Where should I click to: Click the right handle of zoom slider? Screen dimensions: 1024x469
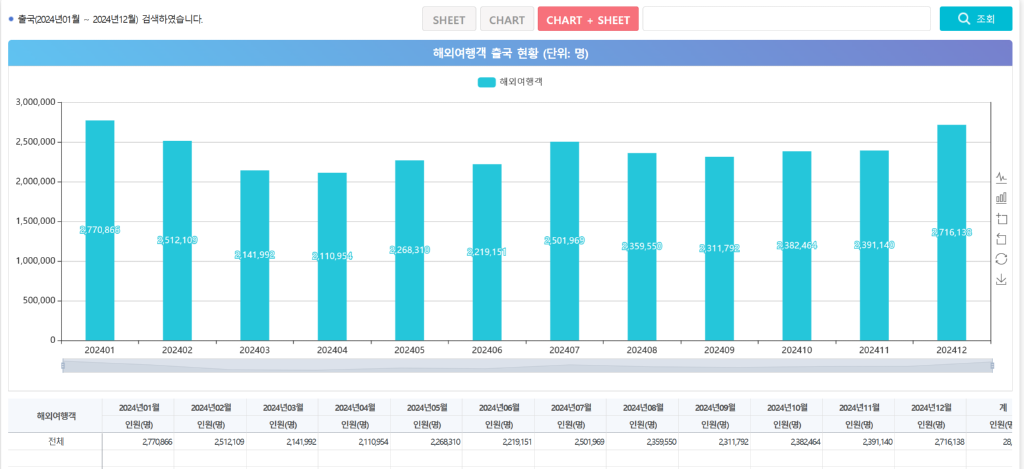pos(992,366)
